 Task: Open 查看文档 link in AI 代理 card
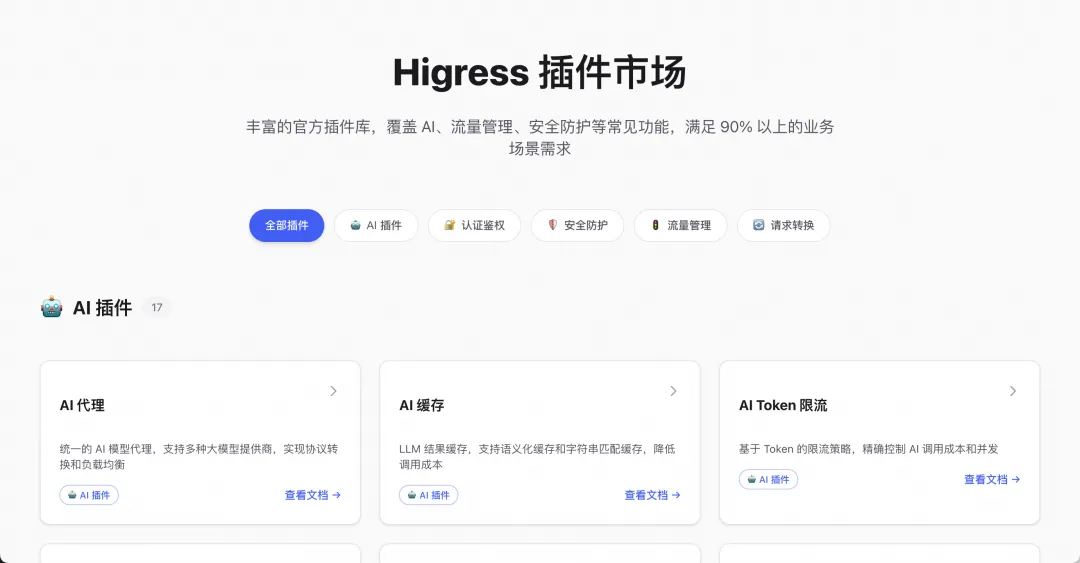313,495
